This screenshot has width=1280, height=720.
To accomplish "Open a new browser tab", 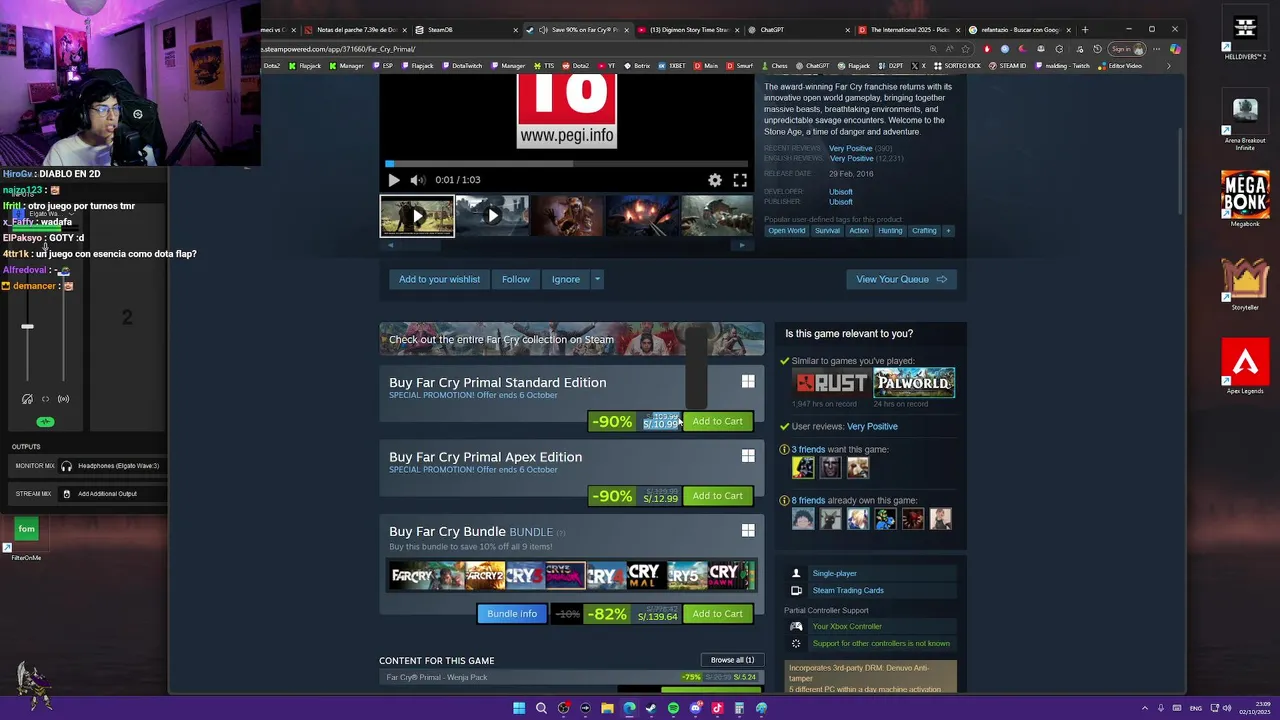I will coord(1085,30).
